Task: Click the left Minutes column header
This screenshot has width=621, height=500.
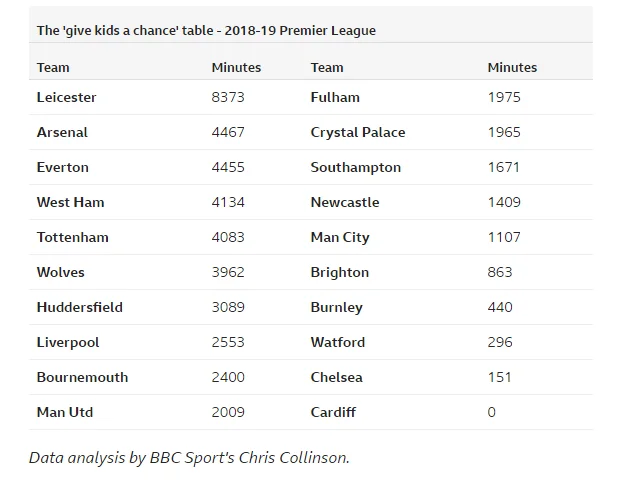Action: (x=236, y=67)
